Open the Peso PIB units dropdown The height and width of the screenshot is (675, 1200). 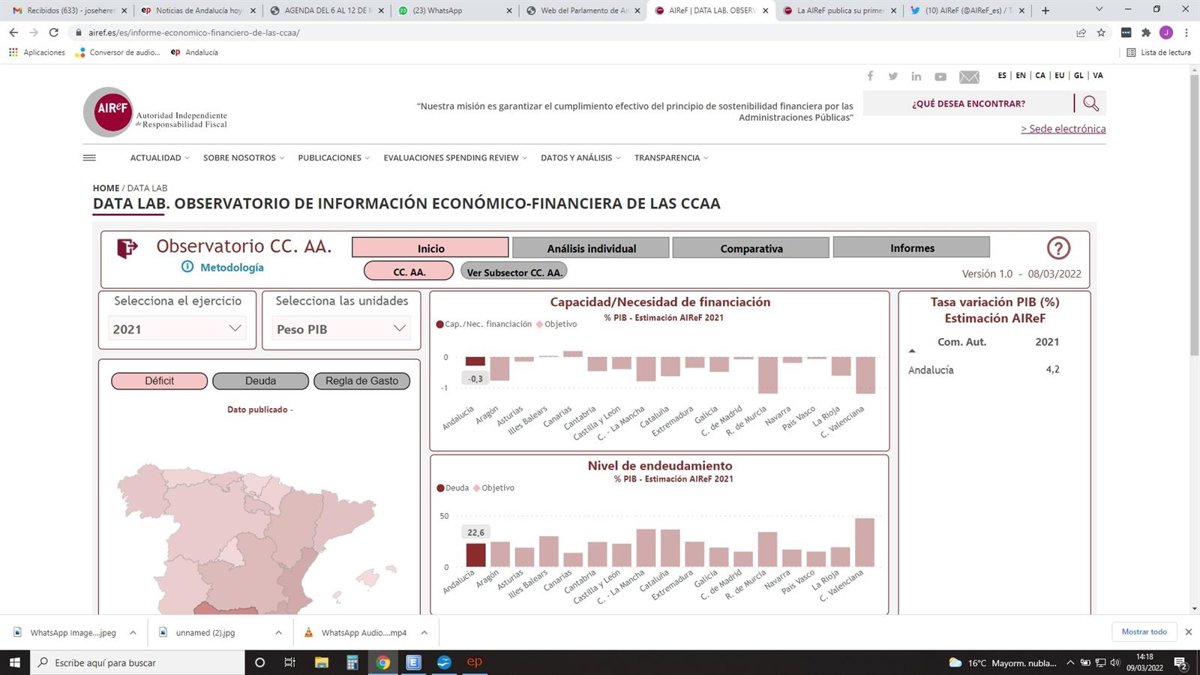click(341, 328)
